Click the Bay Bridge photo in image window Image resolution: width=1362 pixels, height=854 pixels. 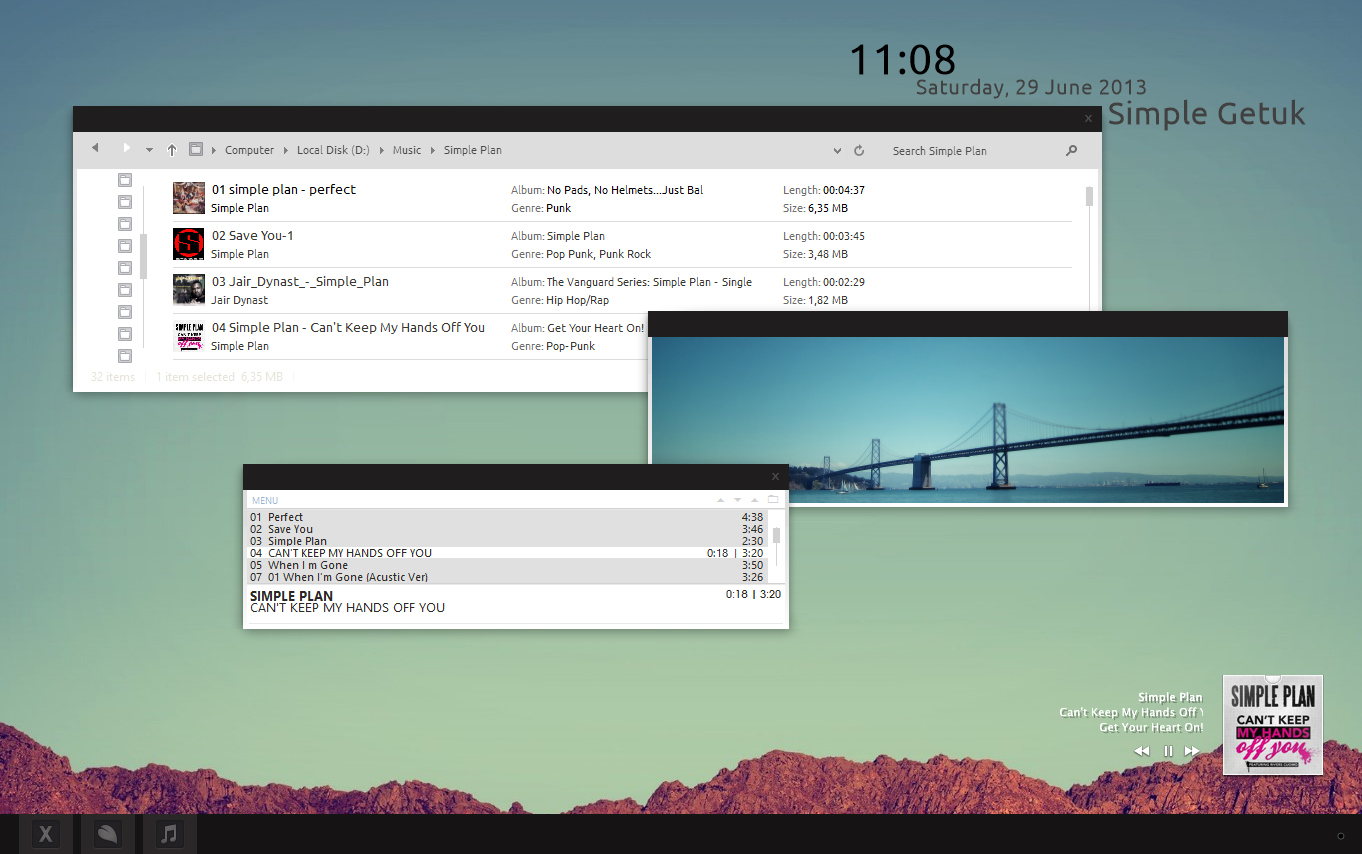click(x=967, y=420)
